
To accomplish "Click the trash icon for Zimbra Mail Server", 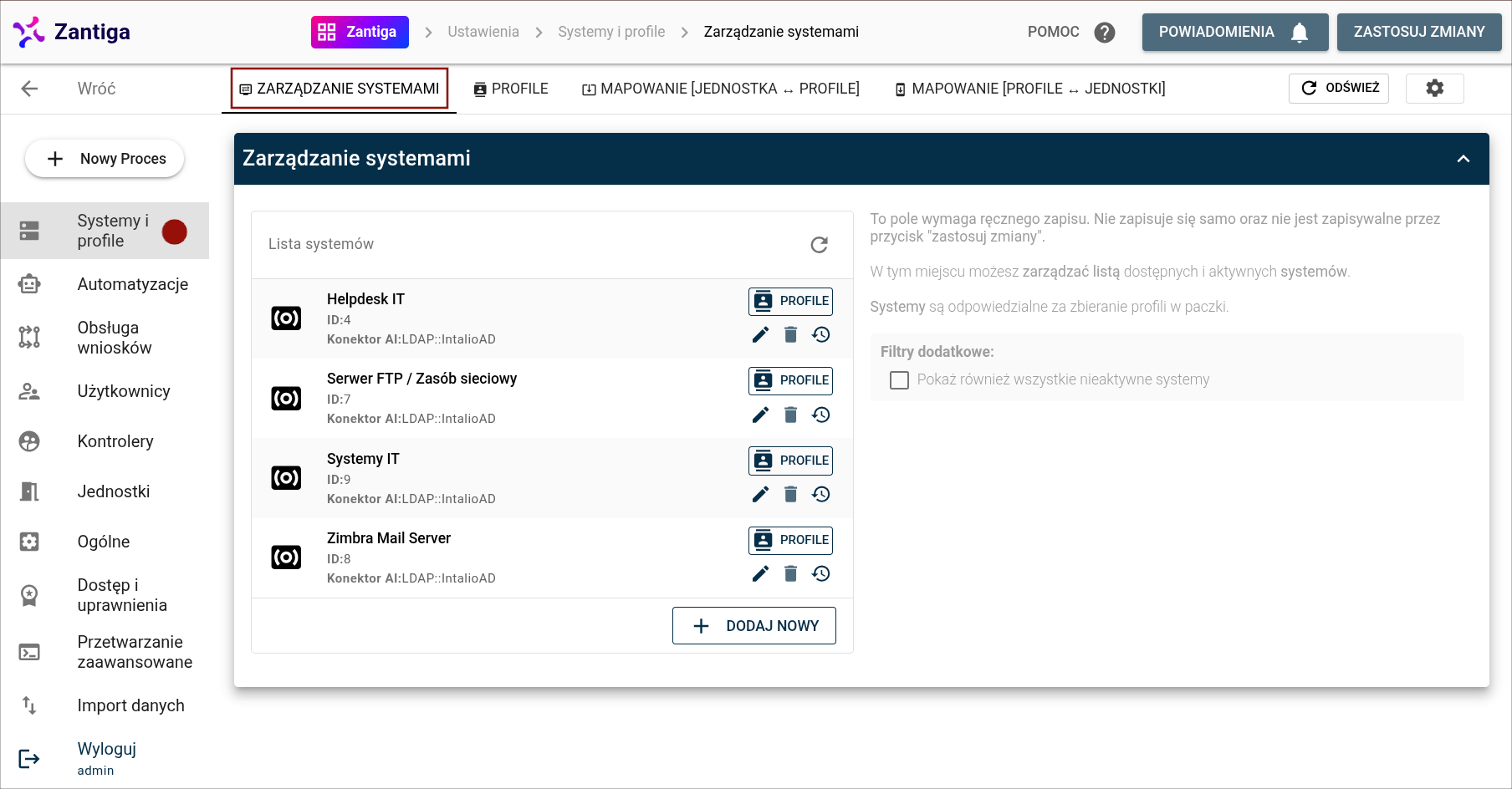I will (x=790, y=573).
